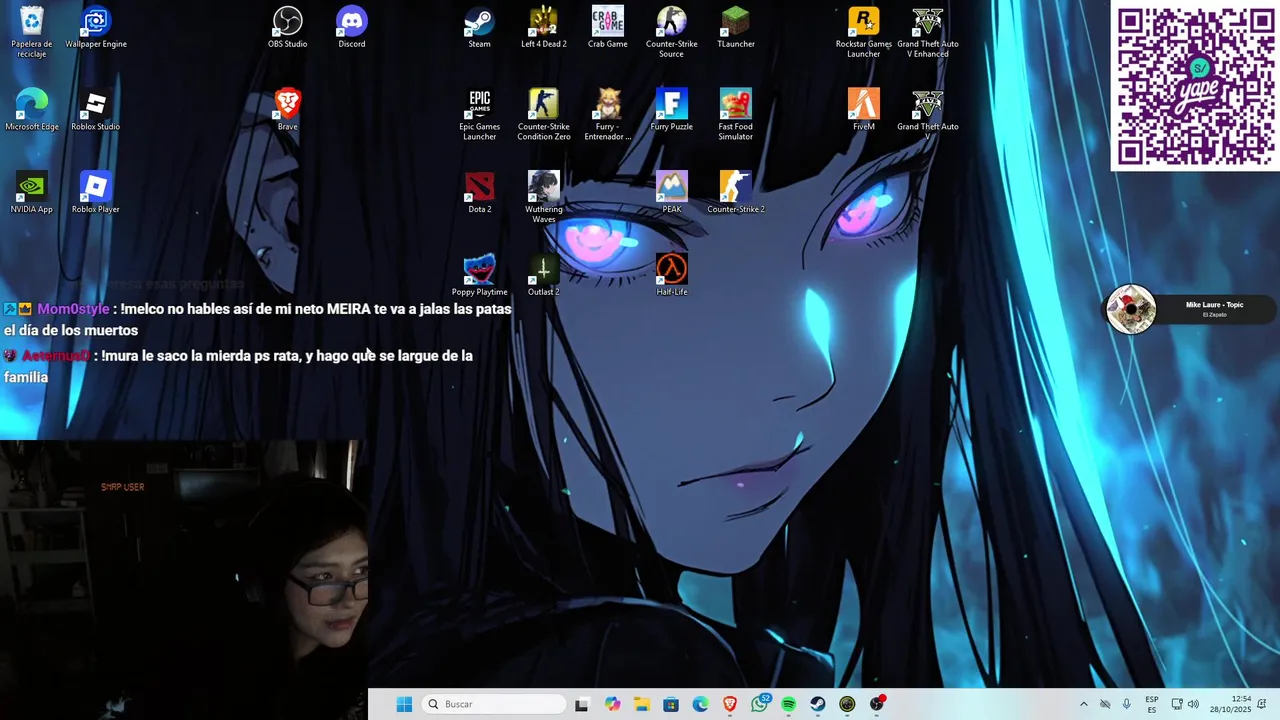The image size is (1280, 720).
Task: Select the Counter-Strike Source icon
Action: (672, 32)
